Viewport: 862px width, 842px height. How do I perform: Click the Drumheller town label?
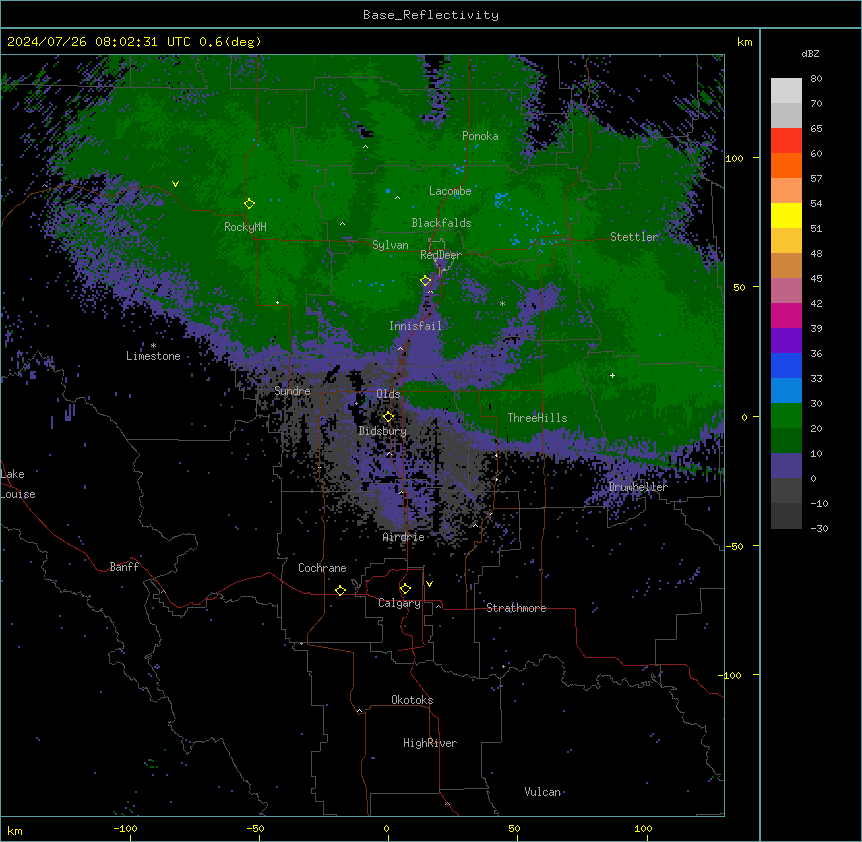pos(638,487)
